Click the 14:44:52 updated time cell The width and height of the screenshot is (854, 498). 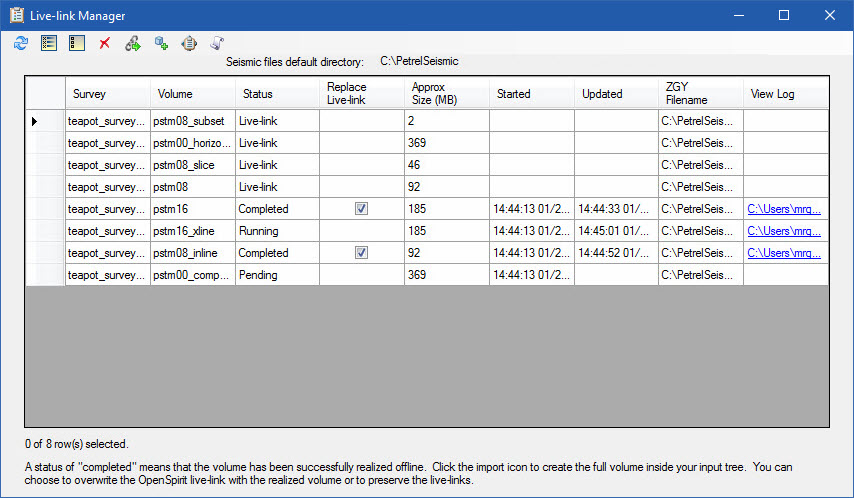617,253
